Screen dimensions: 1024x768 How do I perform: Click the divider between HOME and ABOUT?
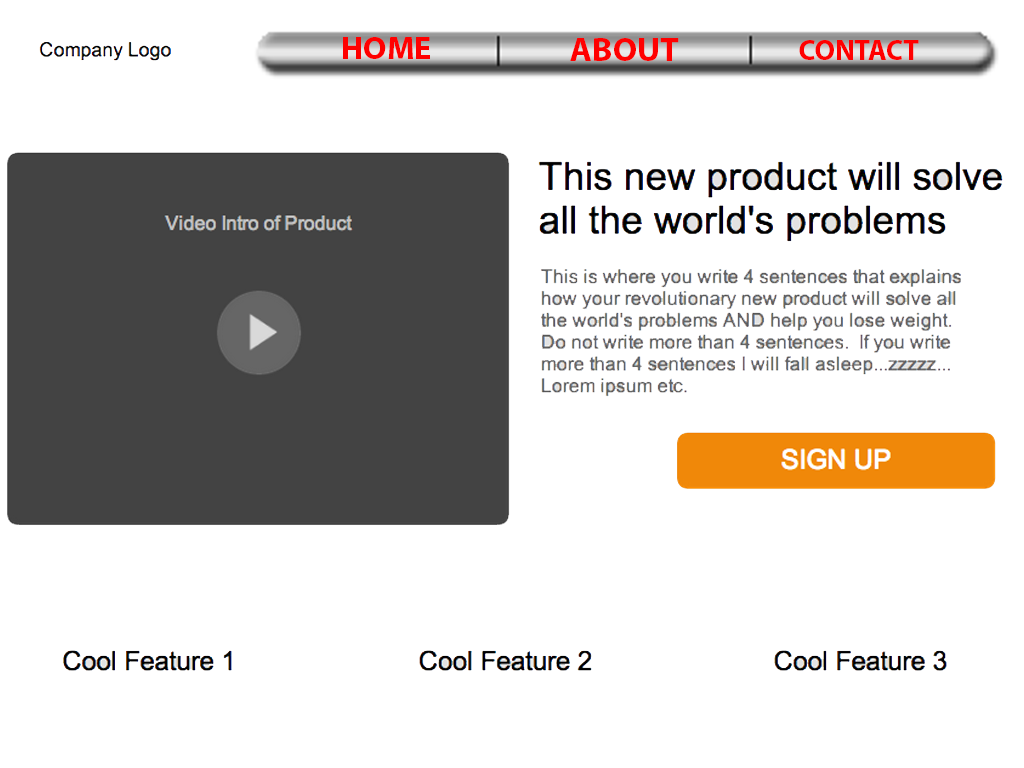tap(498, 51)
